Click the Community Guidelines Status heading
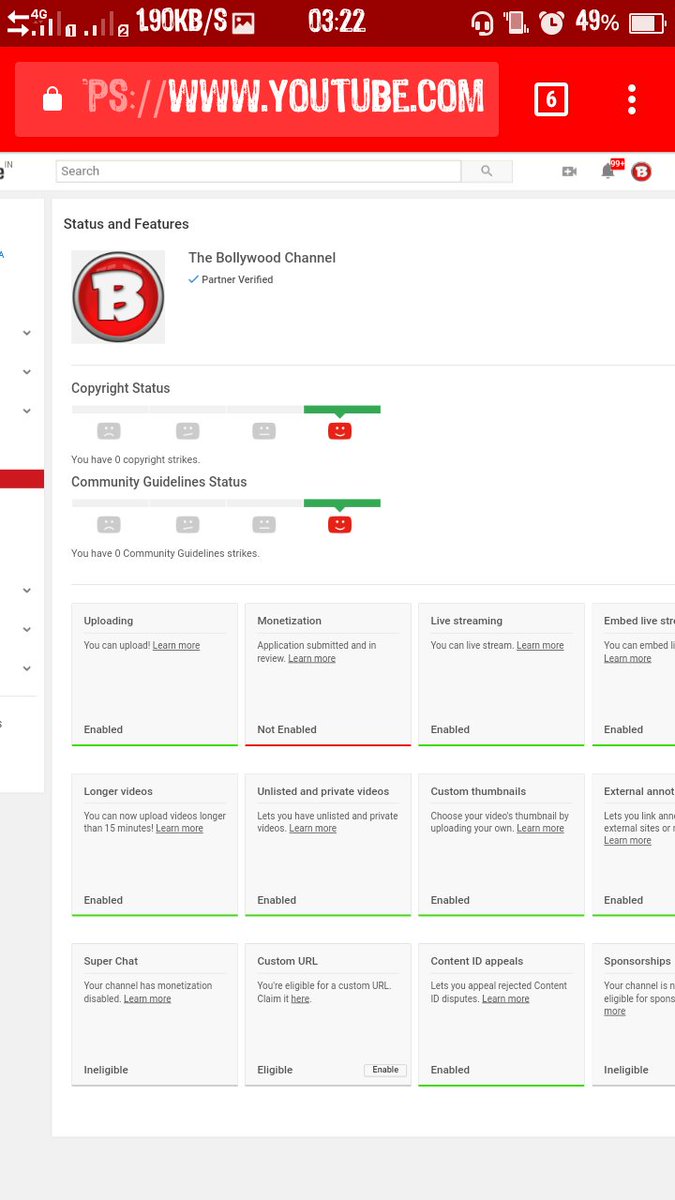675x1200 pixels. 159,482
